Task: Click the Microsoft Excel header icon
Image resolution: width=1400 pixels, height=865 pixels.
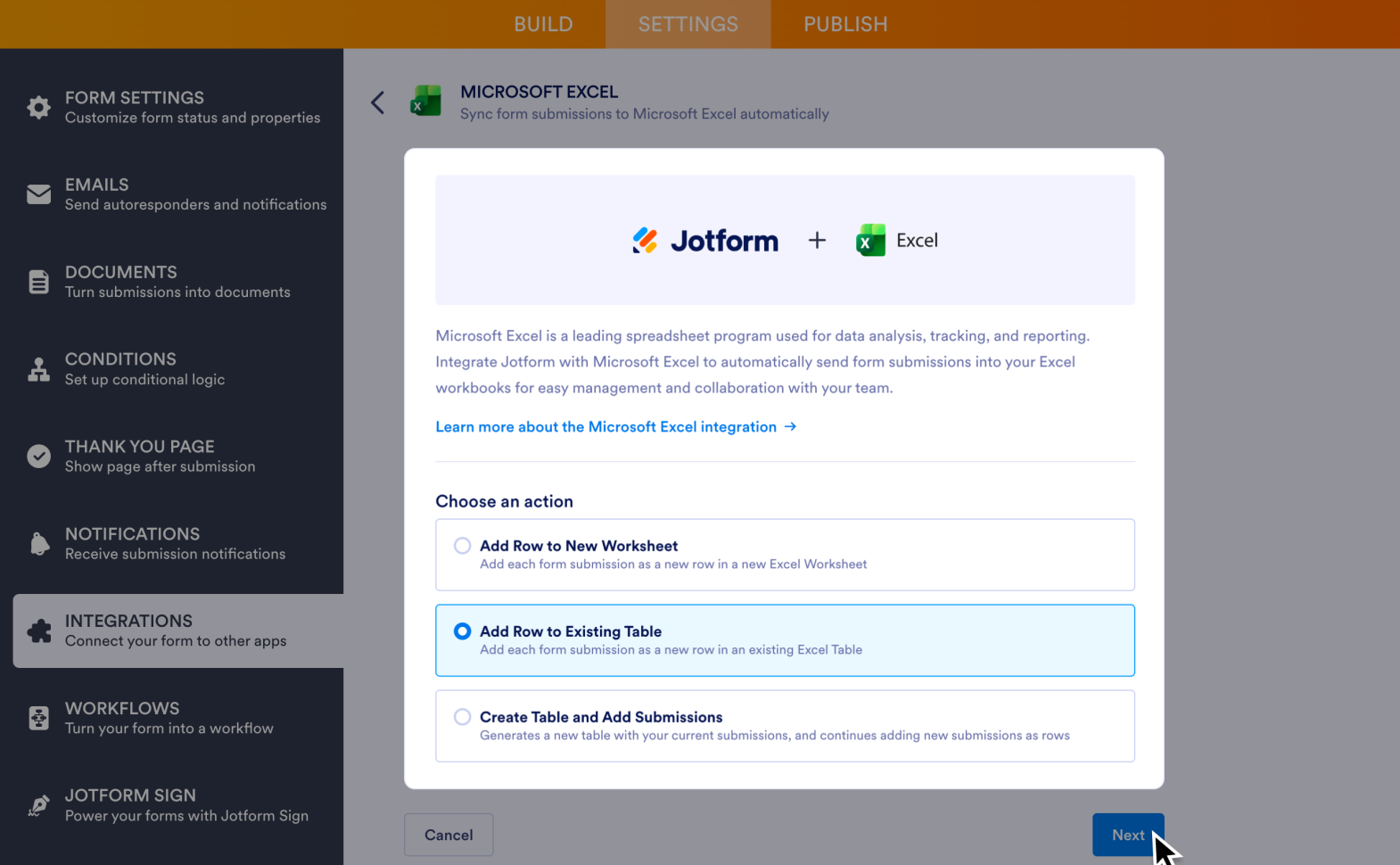Action: 425,102
